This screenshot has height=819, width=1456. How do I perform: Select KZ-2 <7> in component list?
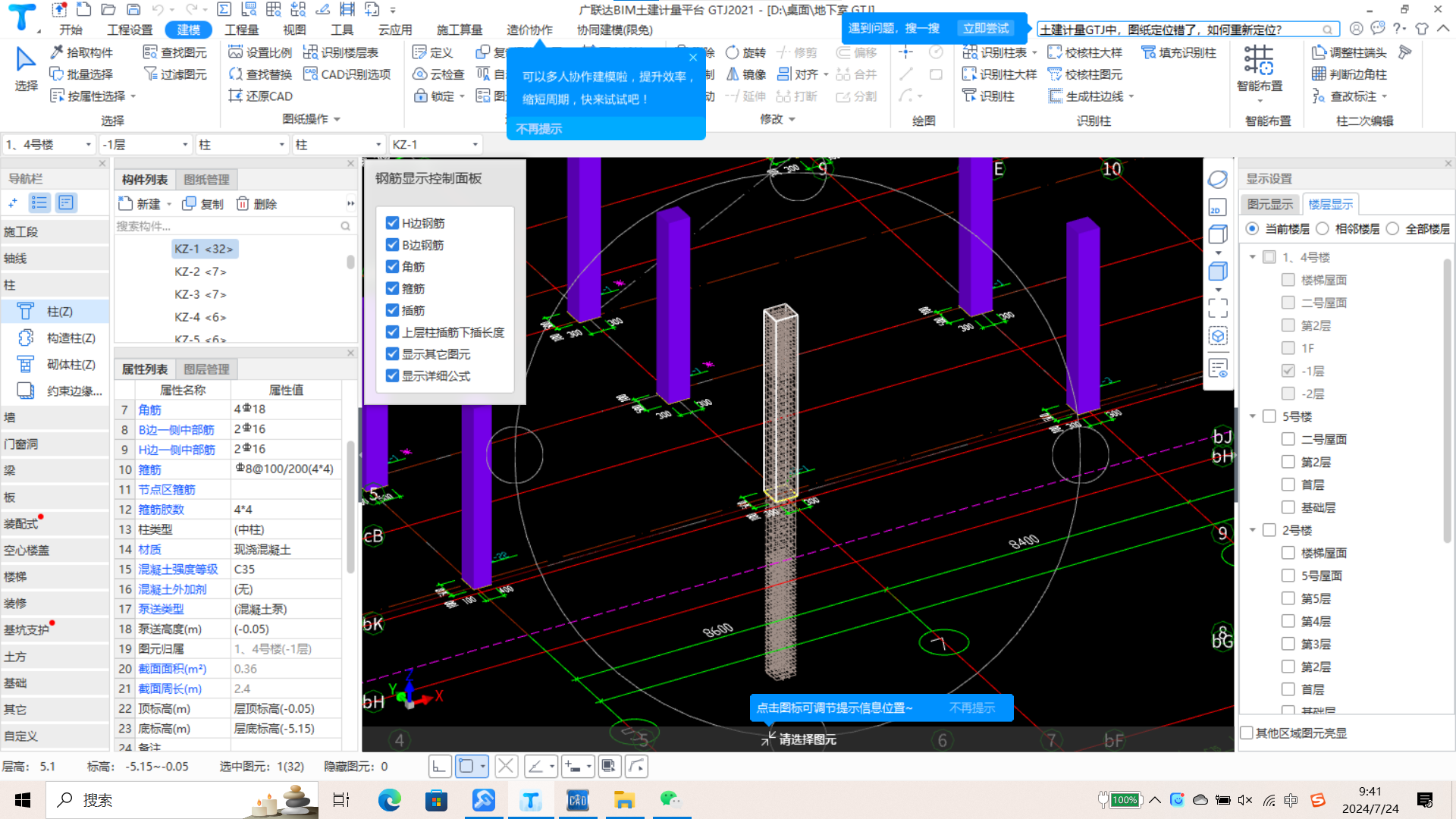coord(200,271)
